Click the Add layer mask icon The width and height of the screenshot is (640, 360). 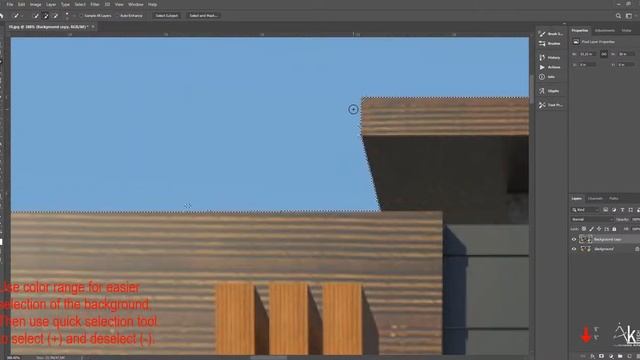tap(601, 356)
